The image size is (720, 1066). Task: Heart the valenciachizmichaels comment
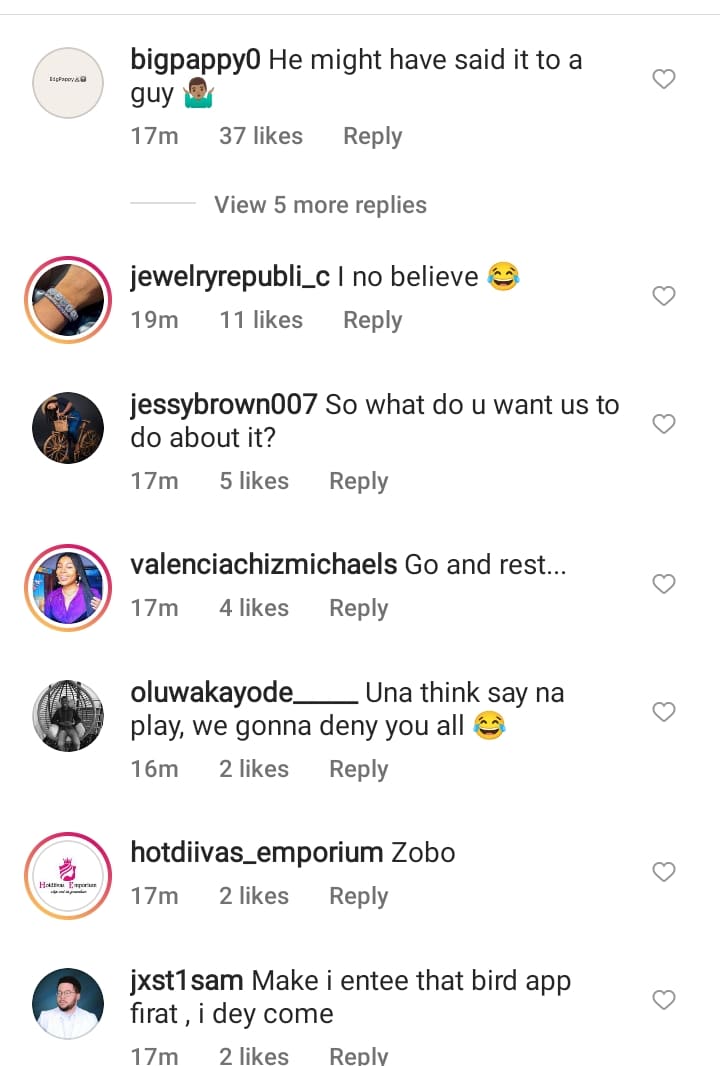(664, 584)
